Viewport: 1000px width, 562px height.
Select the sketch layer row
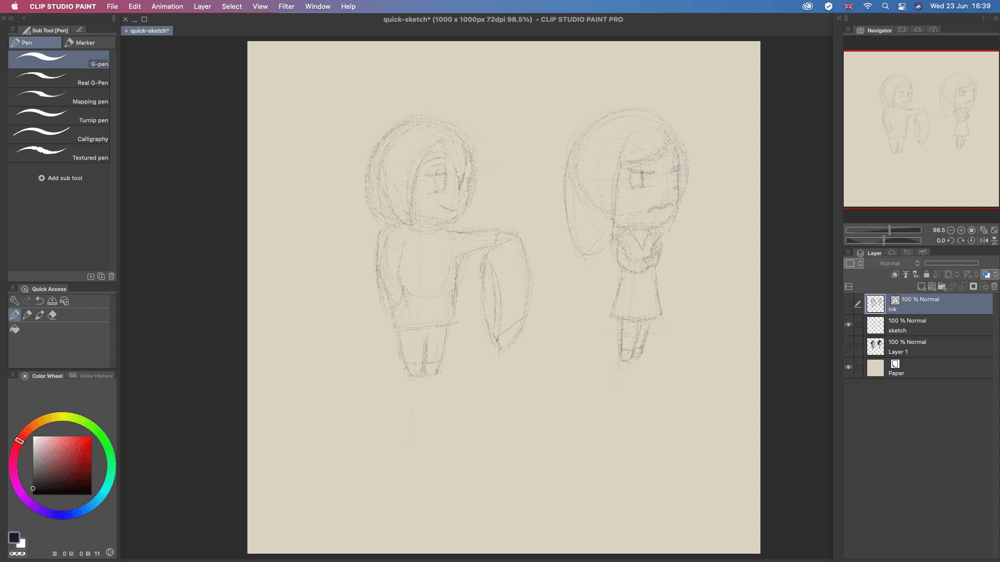(x=928, y=325)
